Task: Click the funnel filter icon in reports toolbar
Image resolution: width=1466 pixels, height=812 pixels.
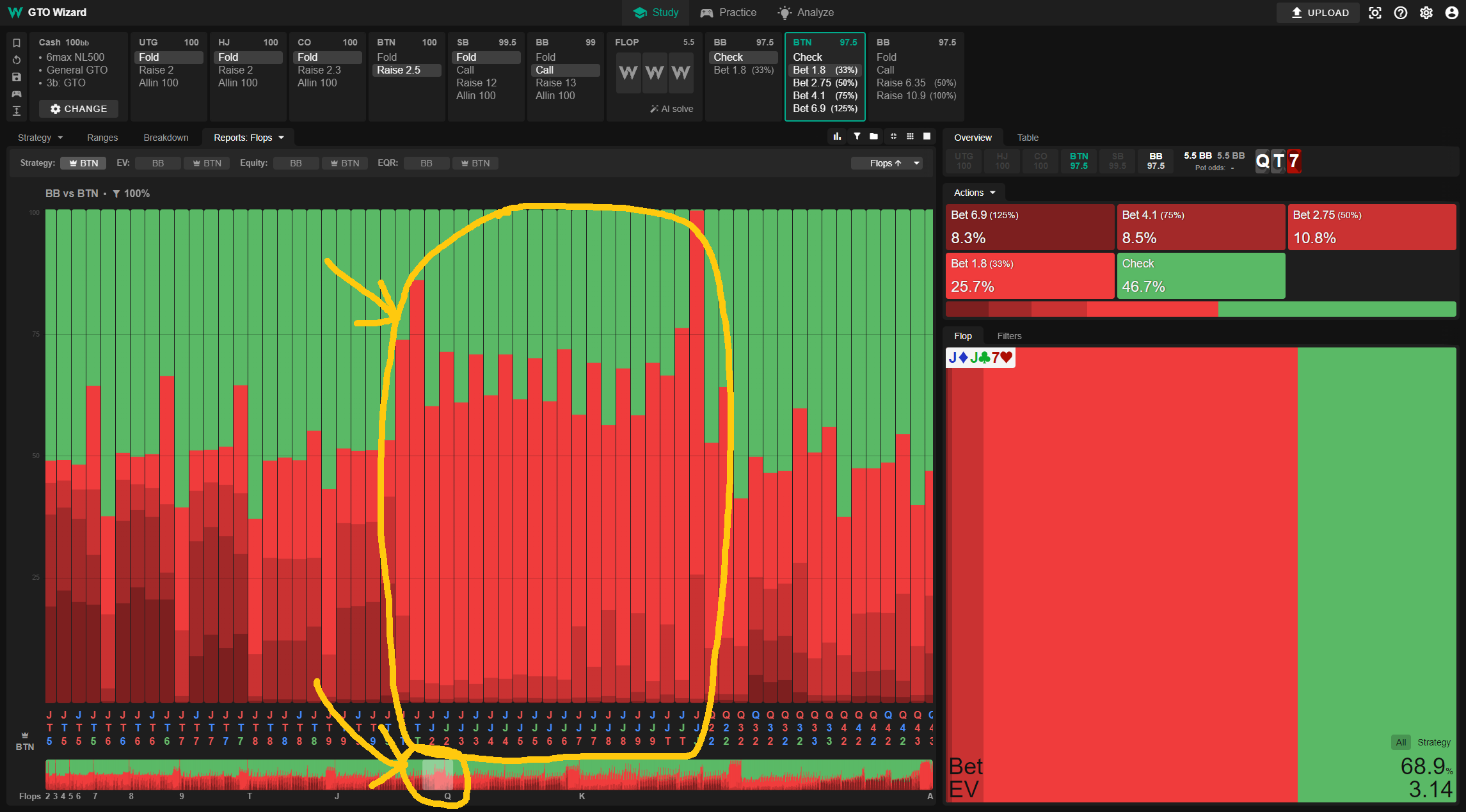Action: pos(857,136)
